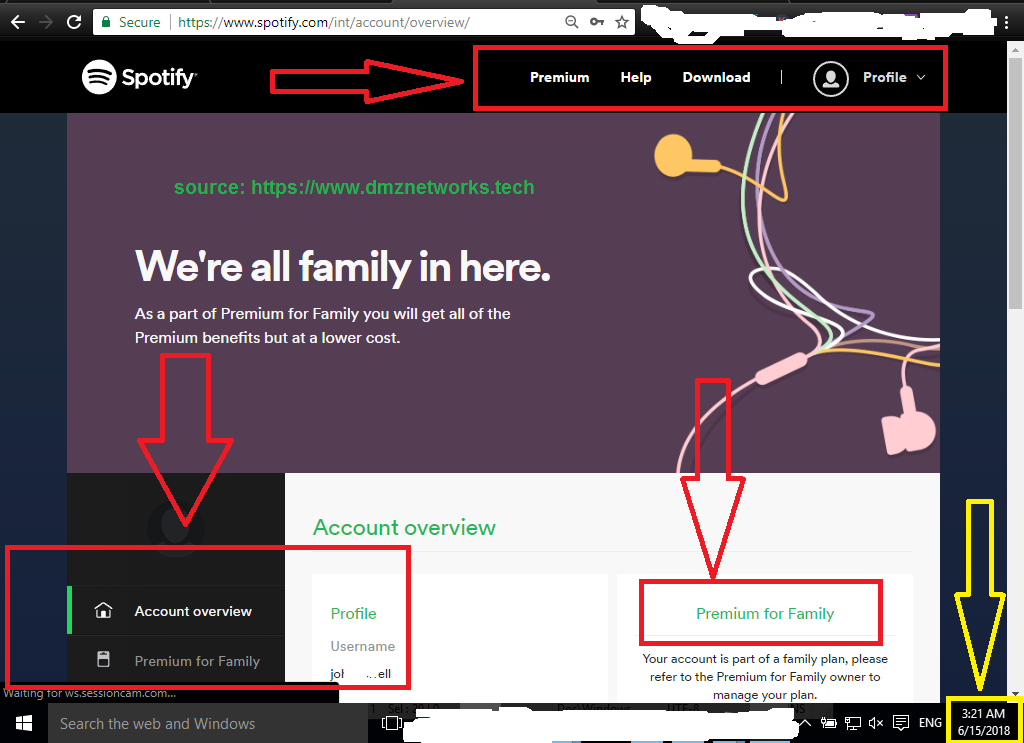Click the network tray icon

852,723
